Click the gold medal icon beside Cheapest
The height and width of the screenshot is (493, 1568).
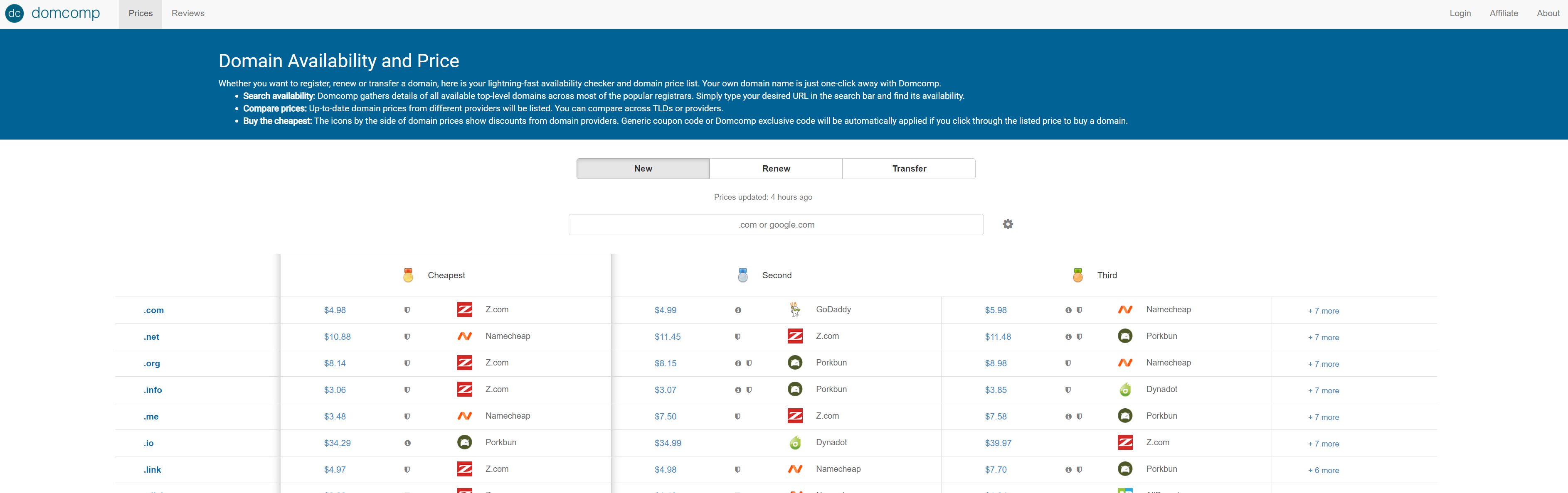pos(408,275)
